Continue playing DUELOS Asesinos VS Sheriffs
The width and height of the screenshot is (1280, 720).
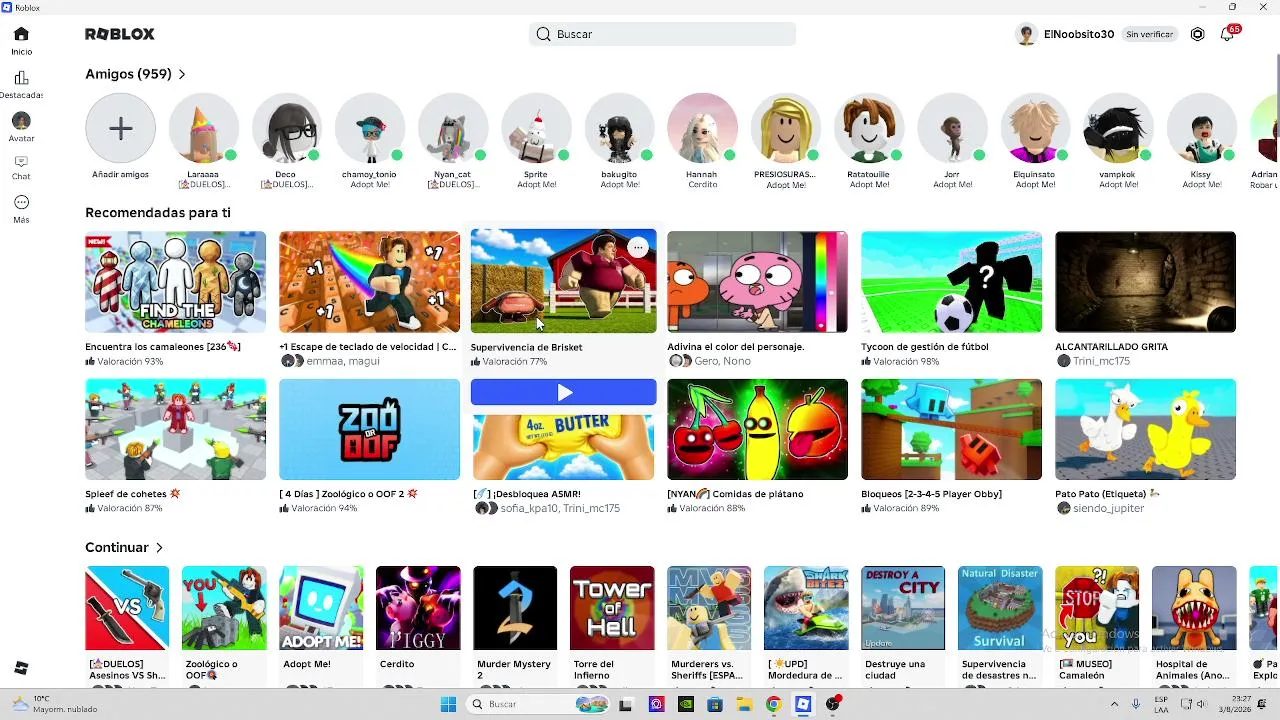pos(127,608)
